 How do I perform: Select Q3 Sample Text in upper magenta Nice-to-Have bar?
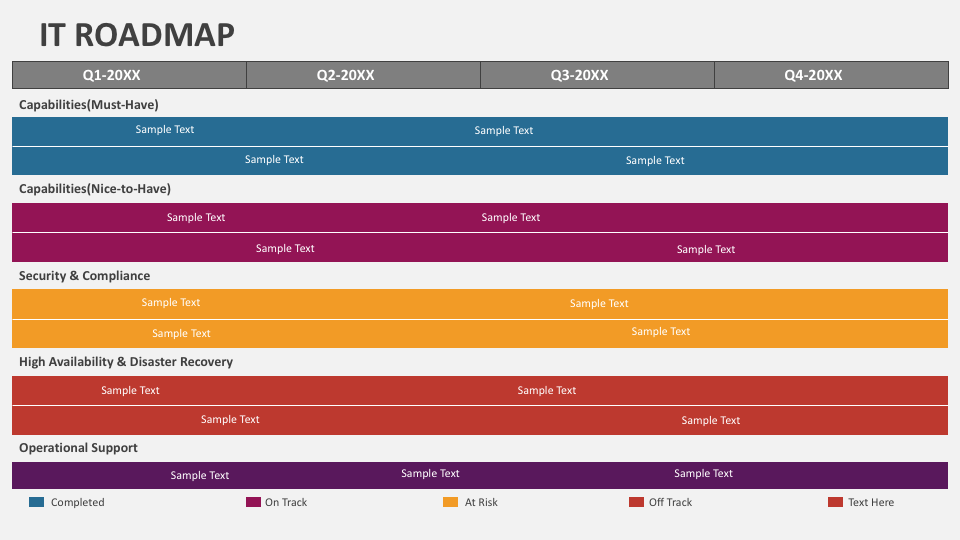511,217
